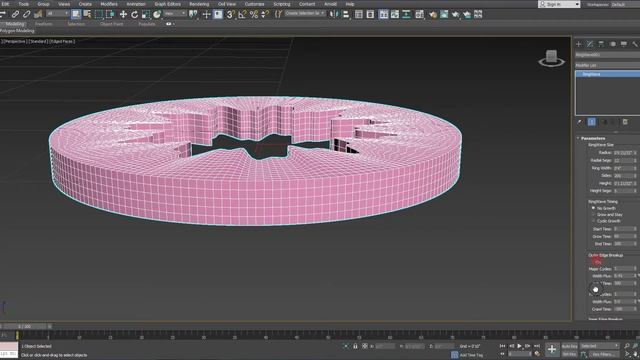Click Use Pivot Point Center icon
Viewport: 640px width, 360px height.
coord(193,14)
